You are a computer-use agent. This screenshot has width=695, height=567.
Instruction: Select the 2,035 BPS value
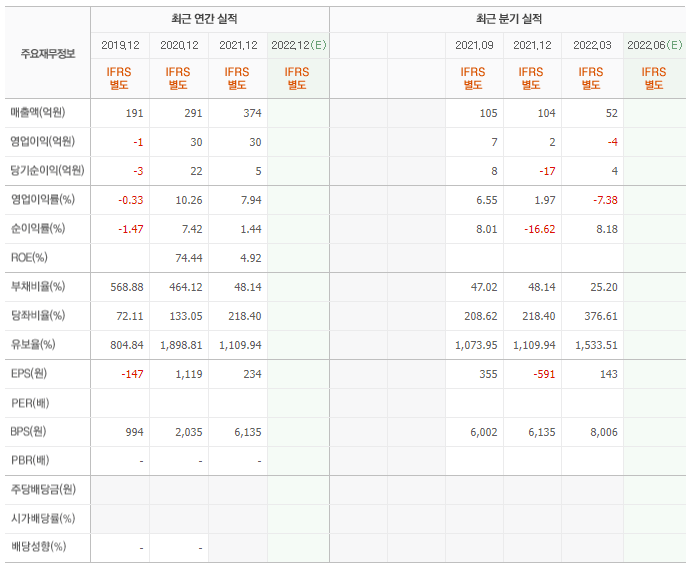click(x=189, y=432)
